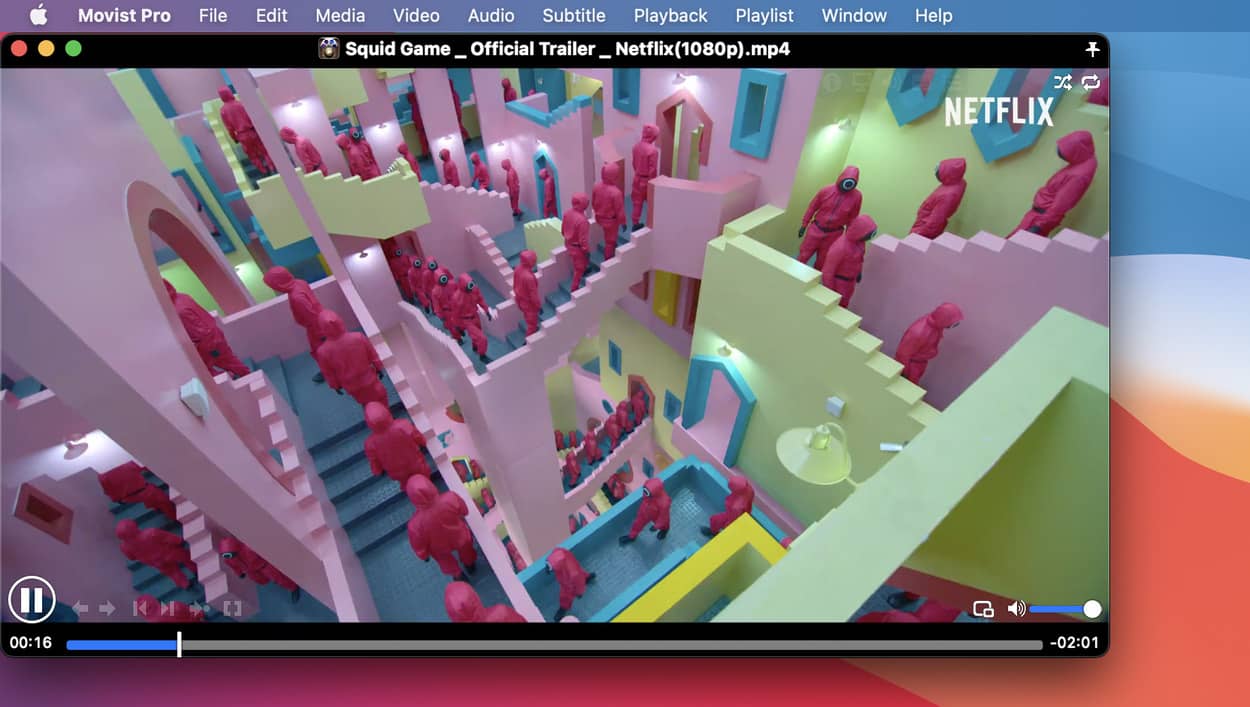Open the Video menu
Viewport: 1250px width, 707px height.
click(416, 15)
